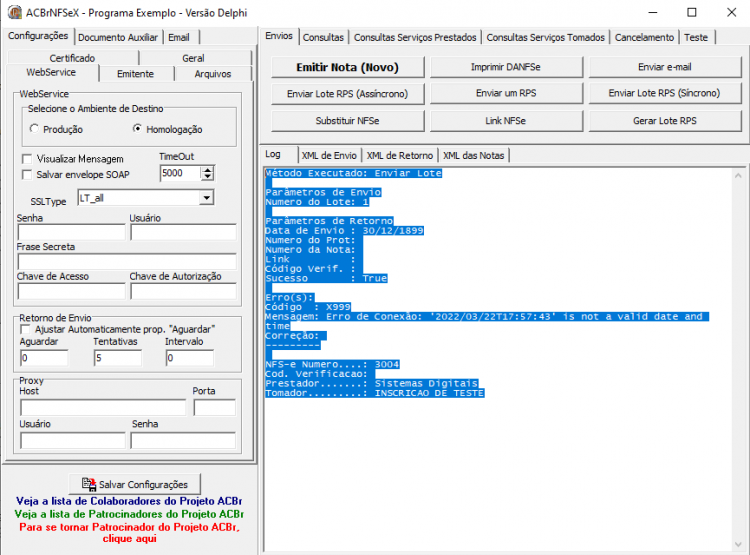The image size is (750, 555).
Task: Check Ajustar Automaticamente prop. Aguardar
Action: [x=25, y=329]
